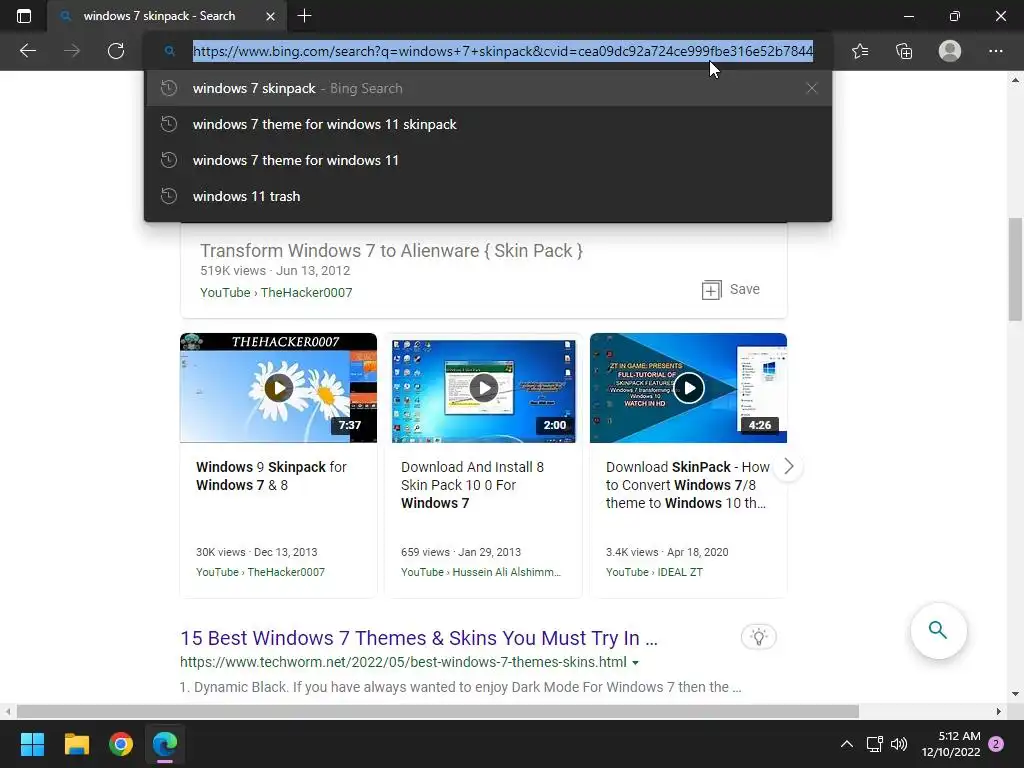Screen dimensions: 1024x768
Task: Play the Windows 9 Skinpack video thumbnail
Action: coord(278,388)
